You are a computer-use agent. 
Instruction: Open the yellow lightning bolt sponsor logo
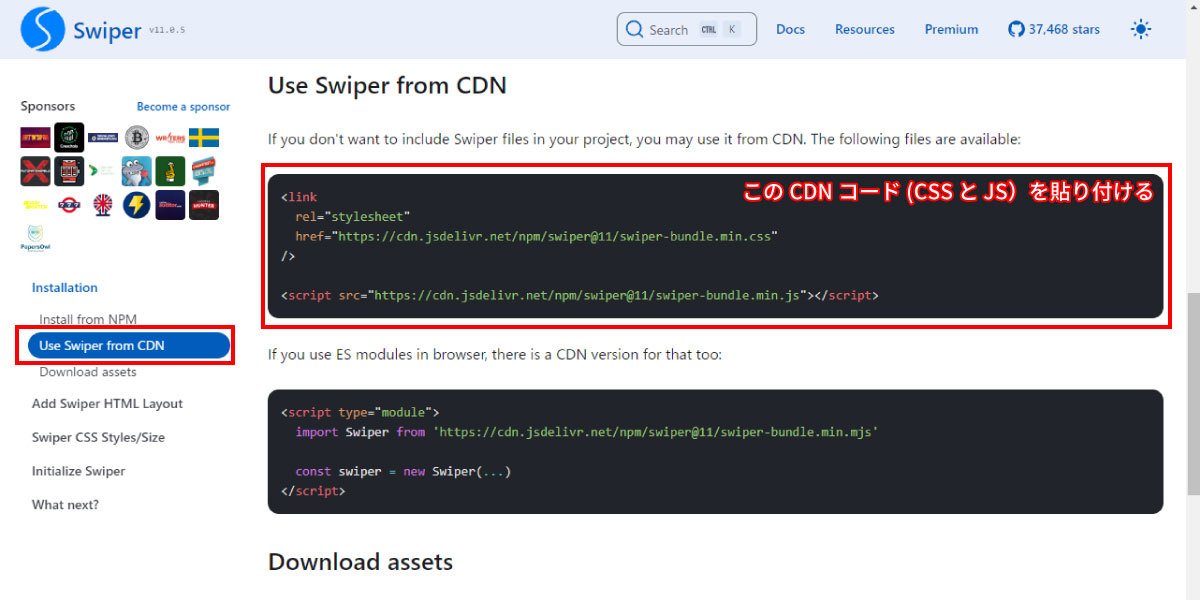click(137, 205)
